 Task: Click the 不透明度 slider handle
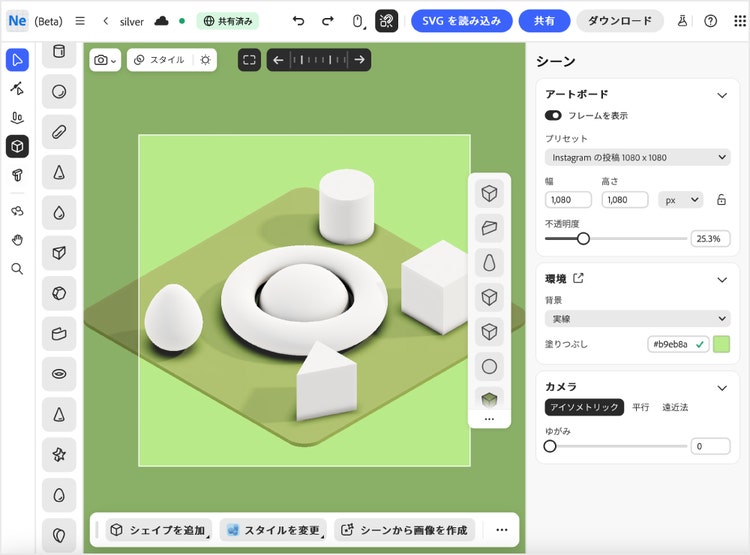pyautogui.click(x=583, y=238)
